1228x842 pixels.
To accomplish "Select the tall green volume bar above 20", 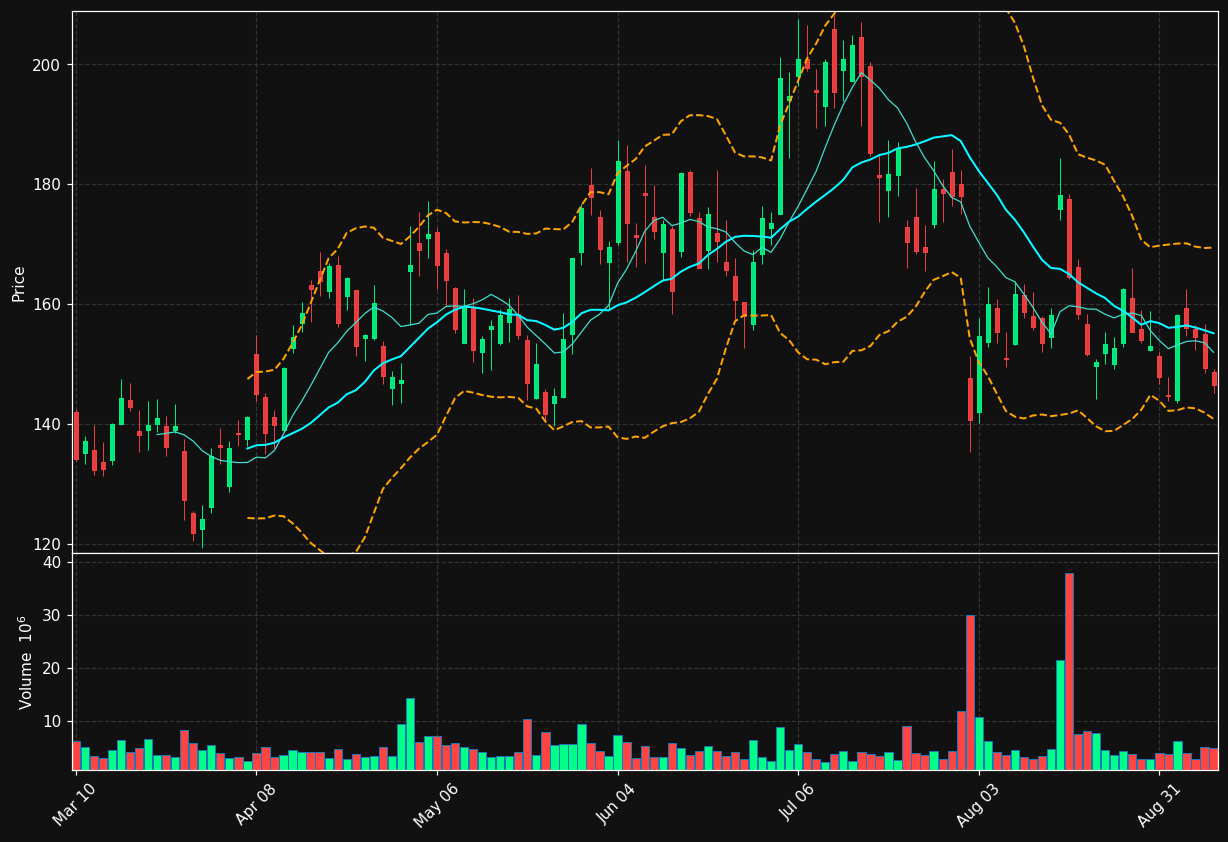I will [1060, 715].
